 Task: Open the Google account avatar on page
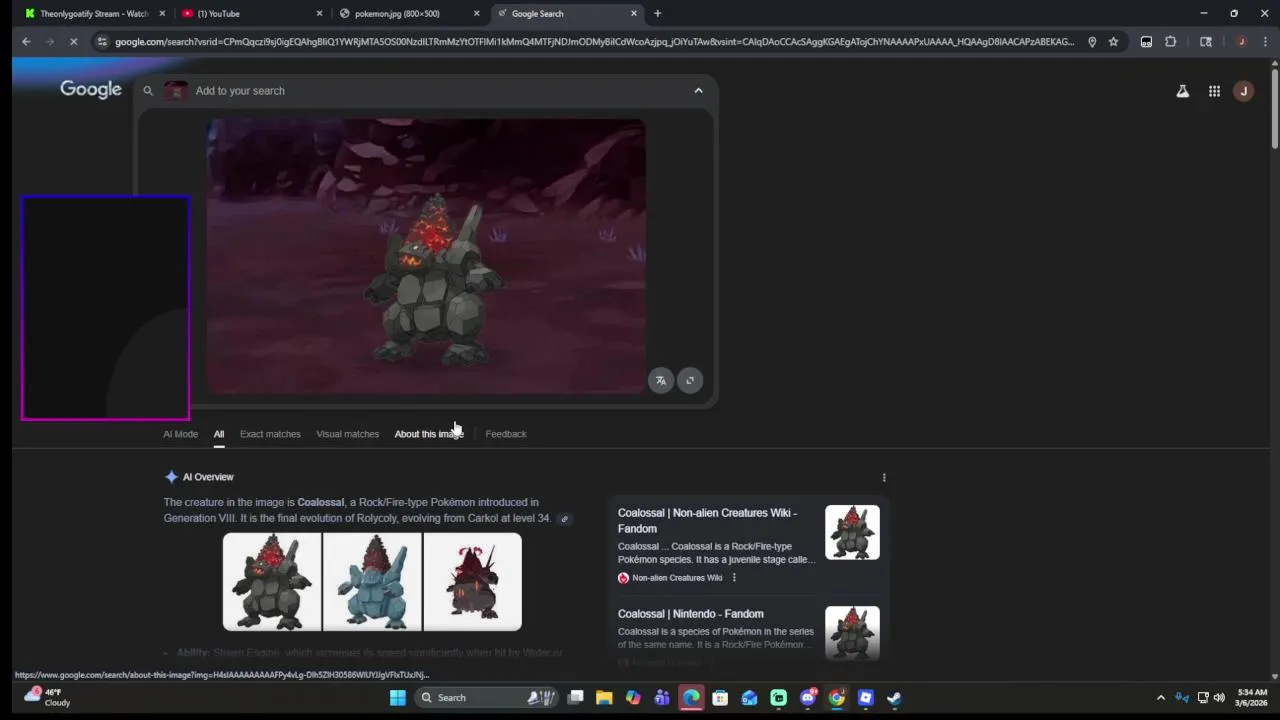tap(1244, 91)
